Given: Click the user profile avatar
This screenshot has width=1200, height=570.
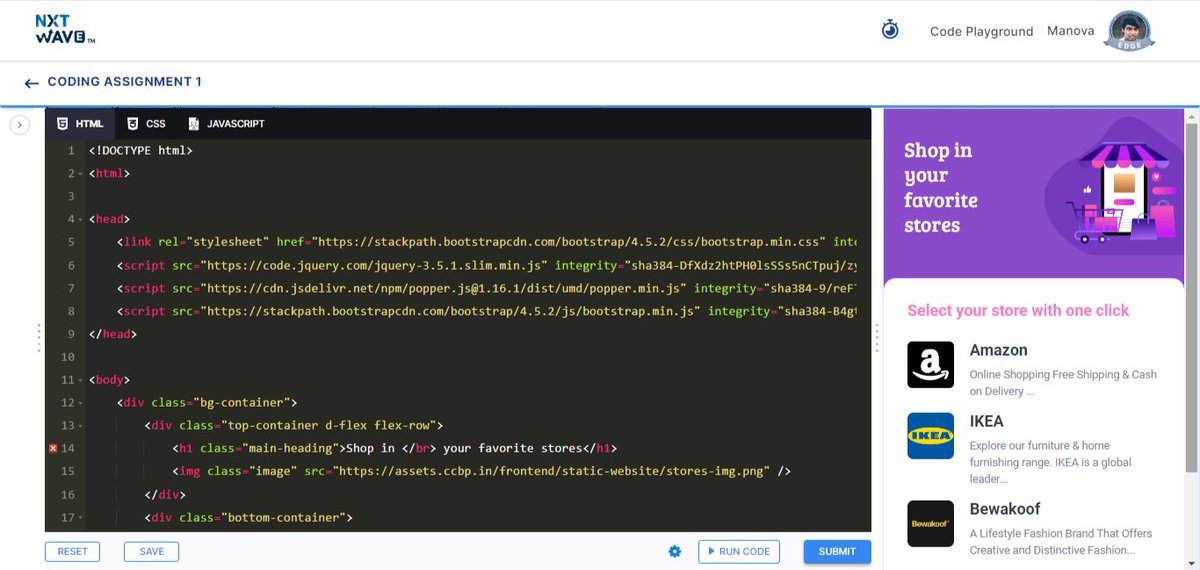Looking at the screenshot, I should coord(1131,30).
